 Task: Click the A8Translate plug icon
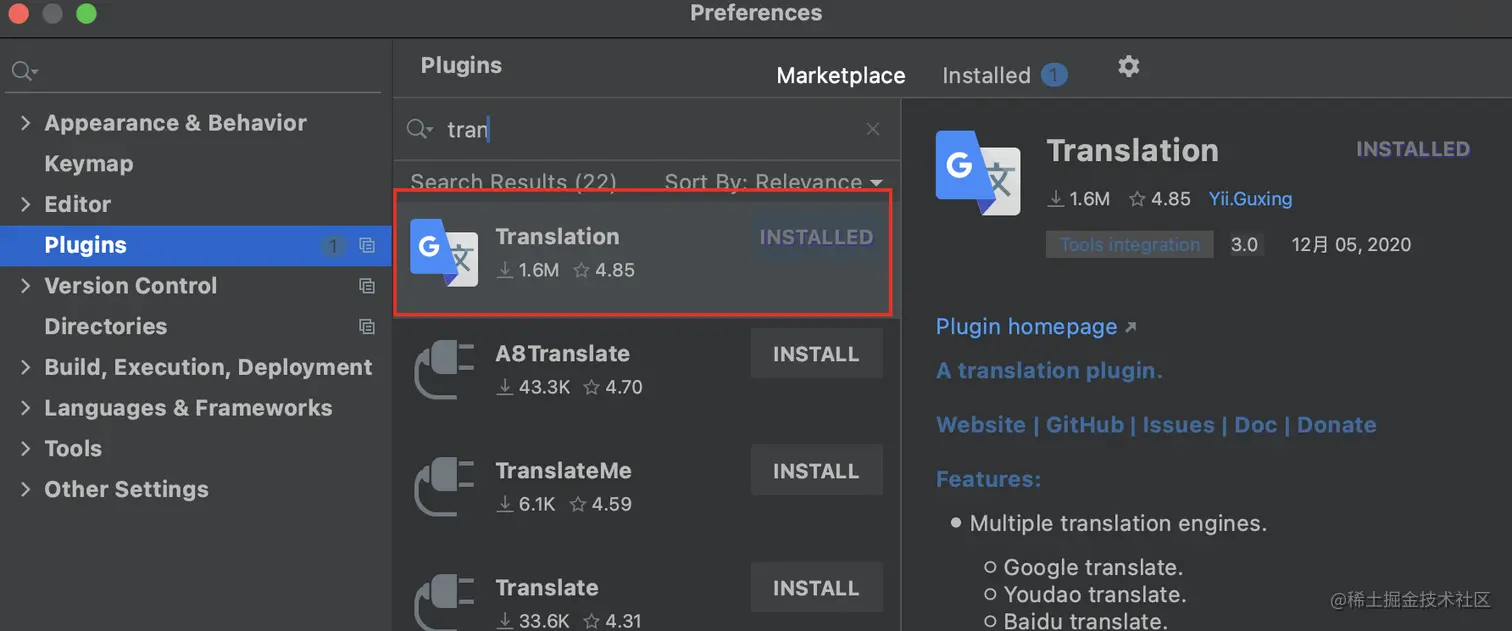pos(444,370)
